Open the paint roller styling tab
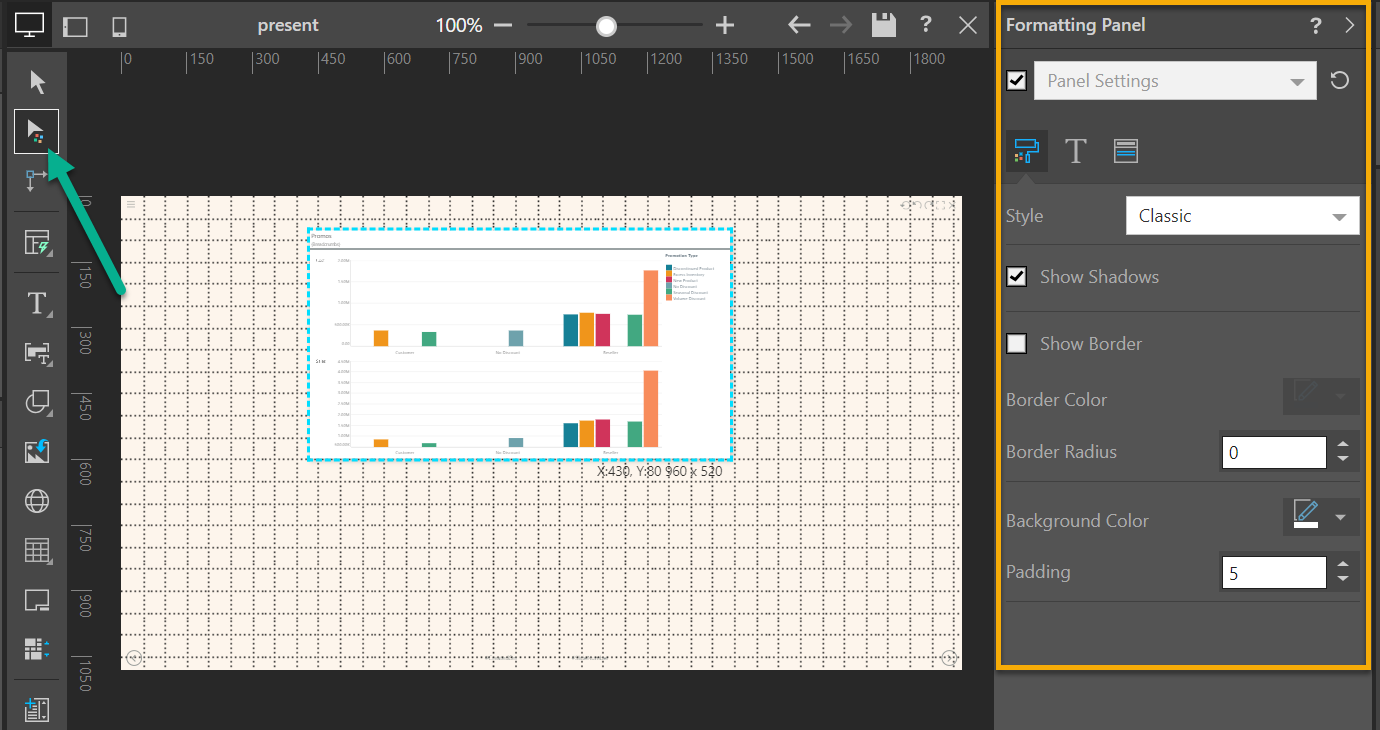 pyautogui.click(x=1026, y=151)
